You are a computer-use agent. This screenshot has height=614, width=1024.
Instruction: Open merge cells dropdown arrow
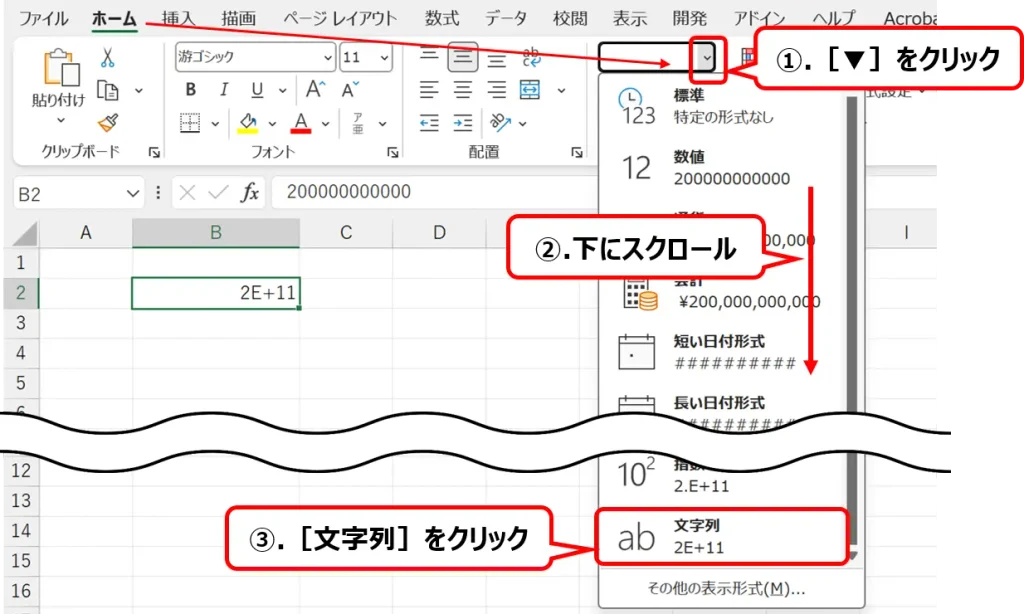561,90
